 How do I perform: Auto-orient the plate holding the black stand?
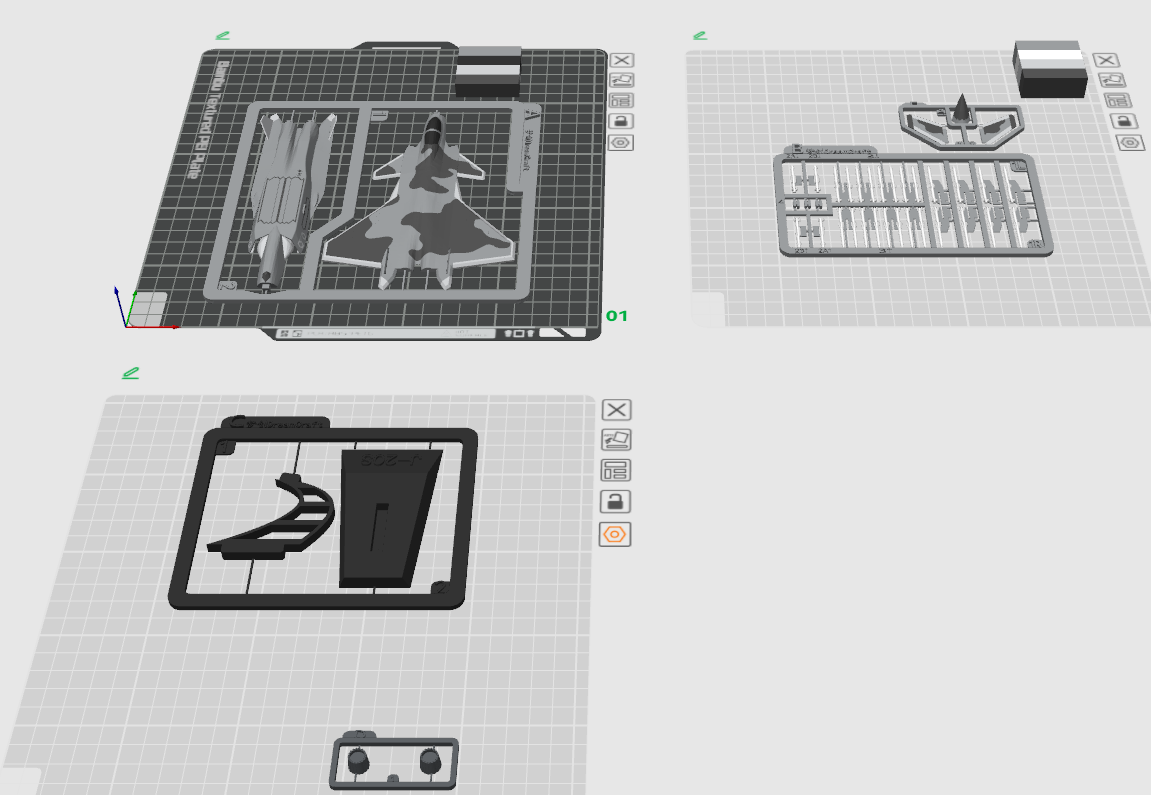616,440
